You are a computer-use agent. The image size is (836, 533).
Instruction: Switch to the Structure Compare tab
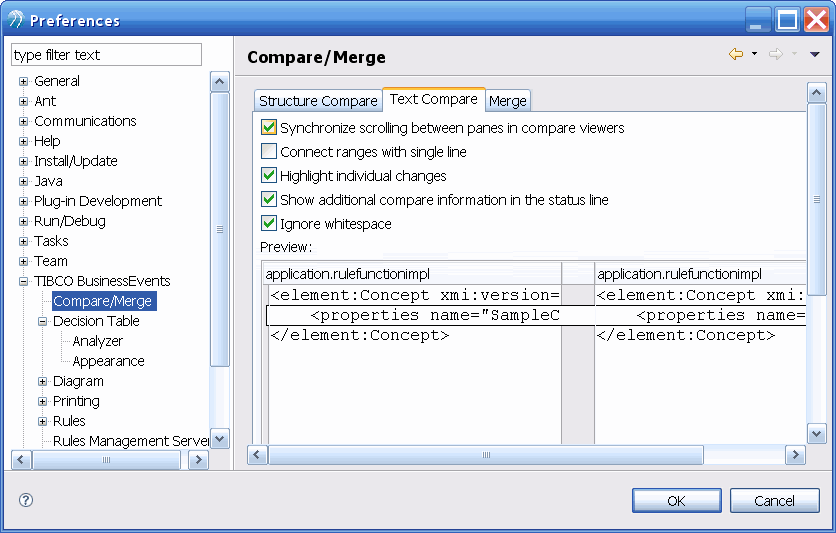click(x=318, y=101)
